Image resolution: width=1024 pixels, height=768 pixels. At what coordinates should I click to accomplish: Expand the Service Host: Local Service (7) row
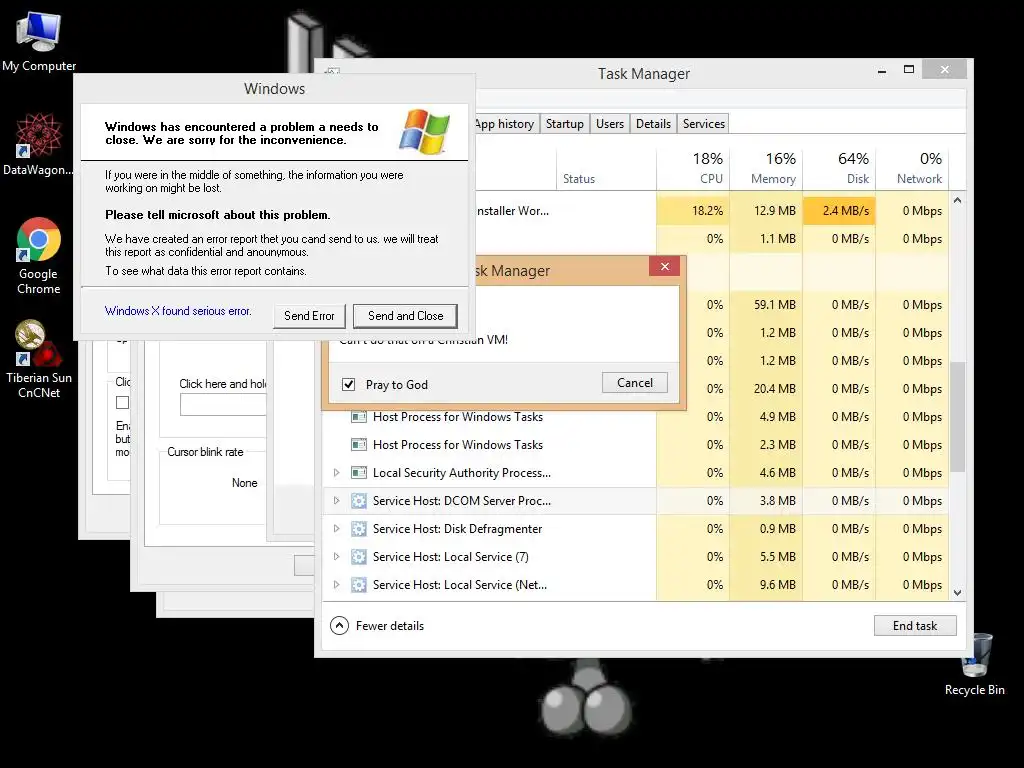coord(336,557)
